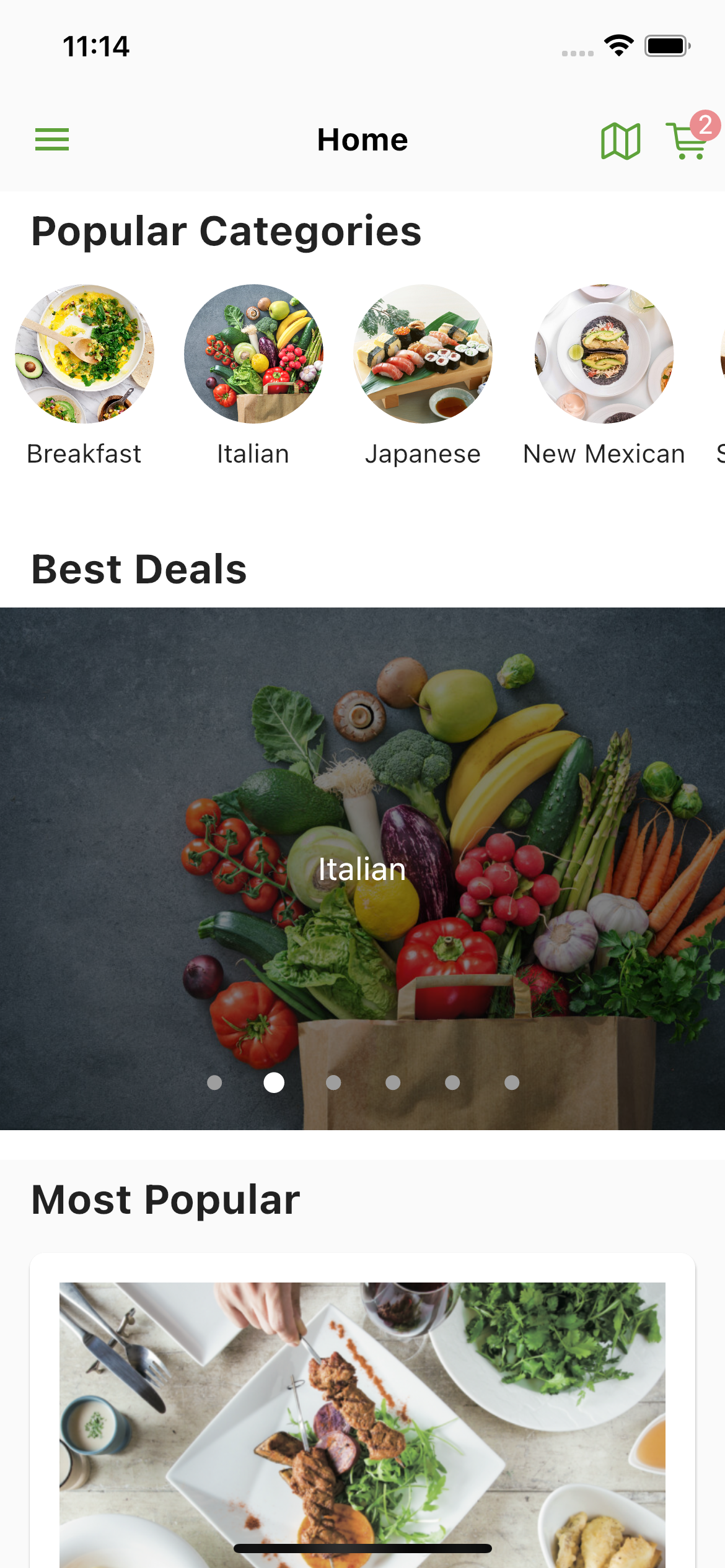Tap the Breakfast label
Viewport: 725px width, 1568px height.
(x=84, y=454)
